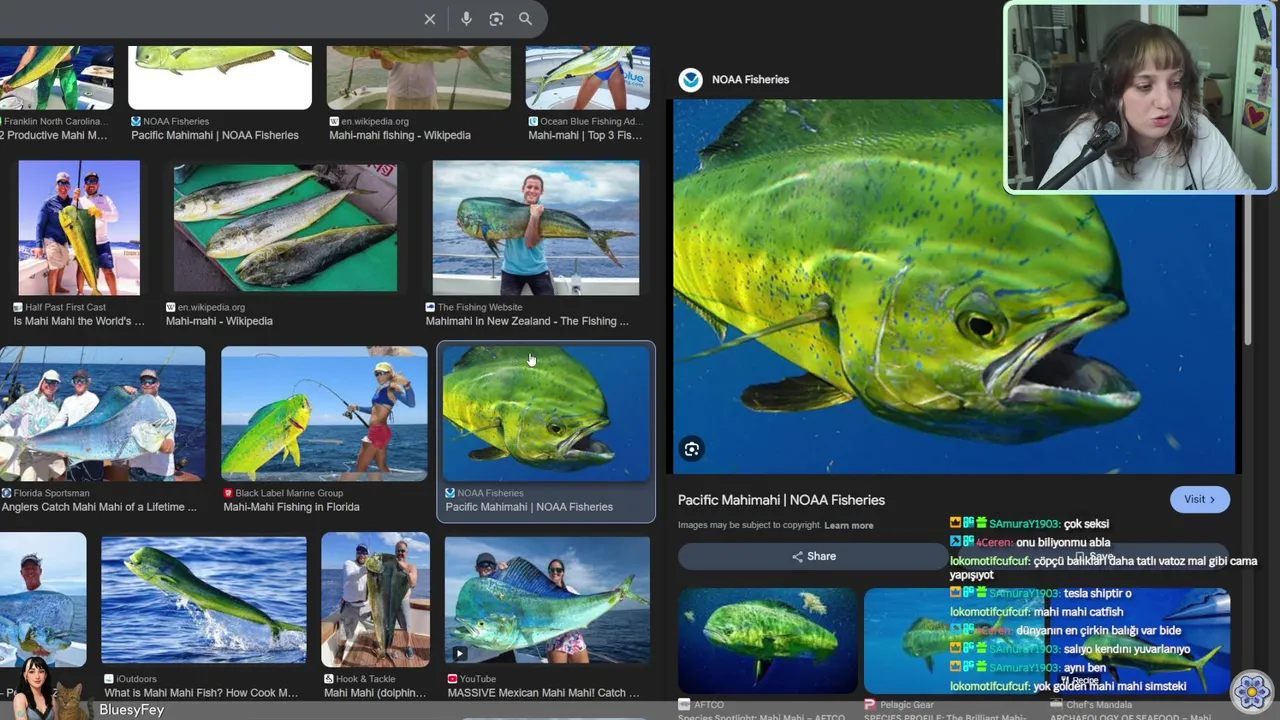Click the Google search input field

[x=205, y=19]
